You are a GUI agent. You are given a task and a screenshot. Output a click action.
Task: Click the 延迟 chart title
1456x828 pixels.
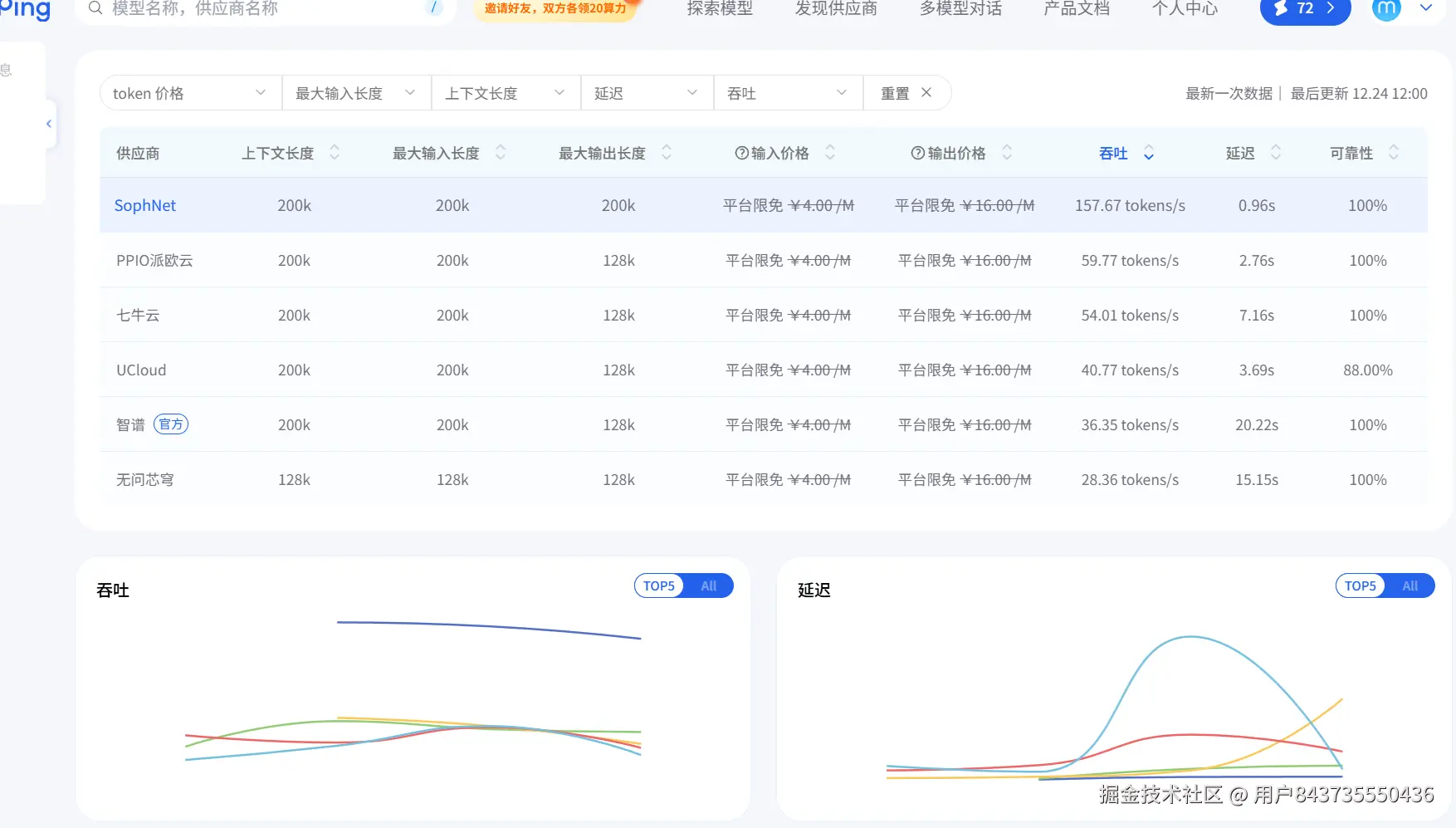814,590
